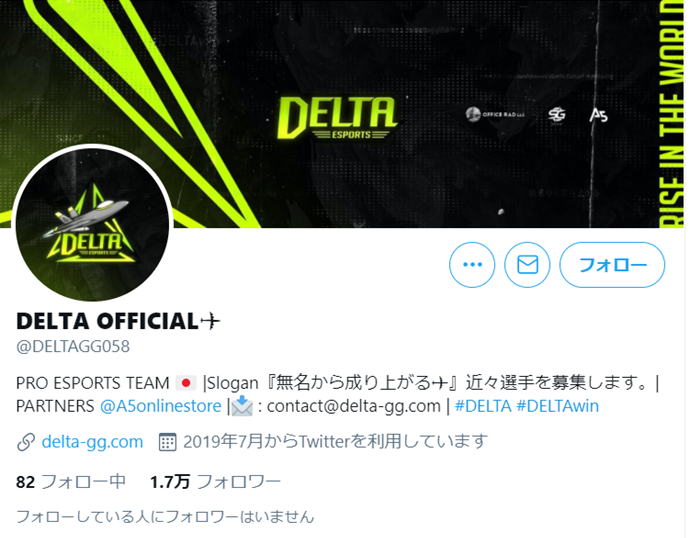Click the A5 sponsor logo in banner
This screenshot has width=690, height=538.
tap(598, 115)
